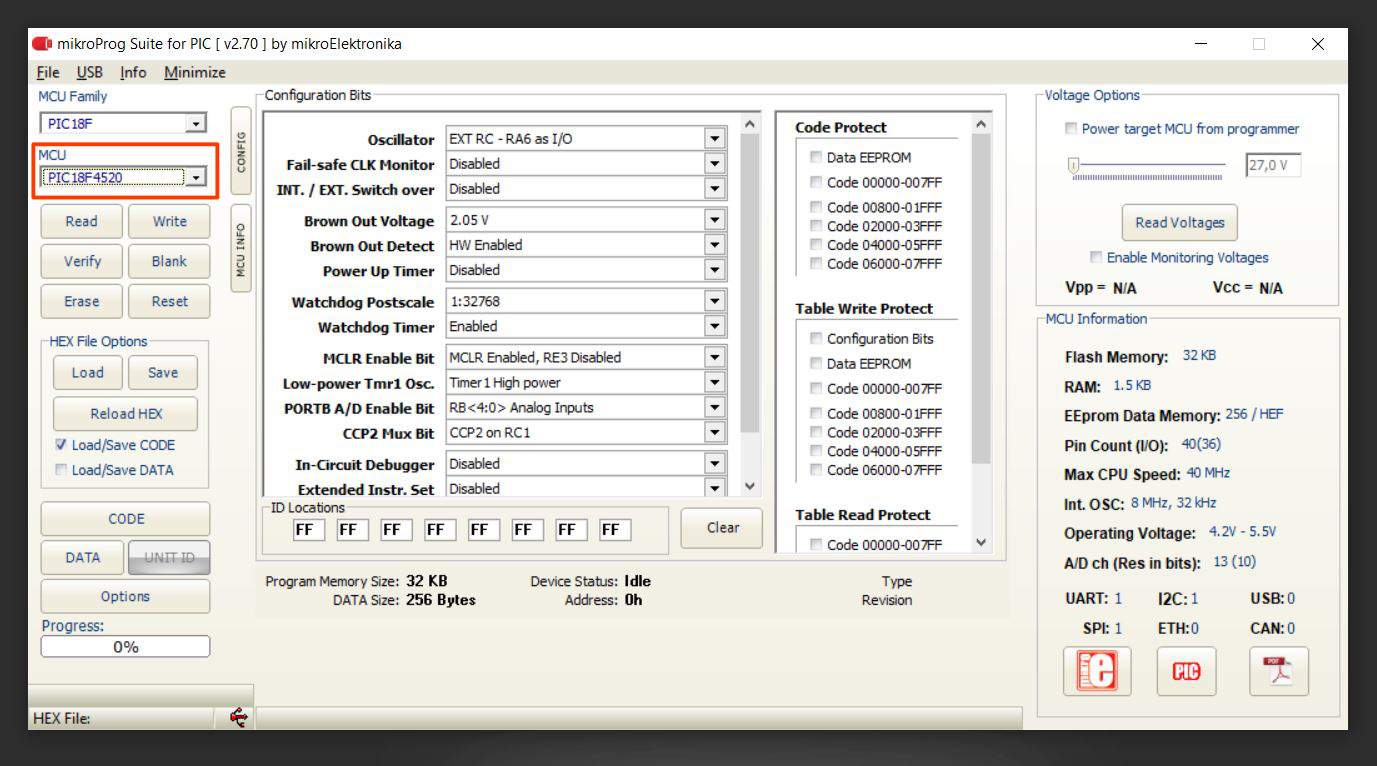
Task: Enable Monitoring Voltages checkbox
Action: (x=1097, y=257)
